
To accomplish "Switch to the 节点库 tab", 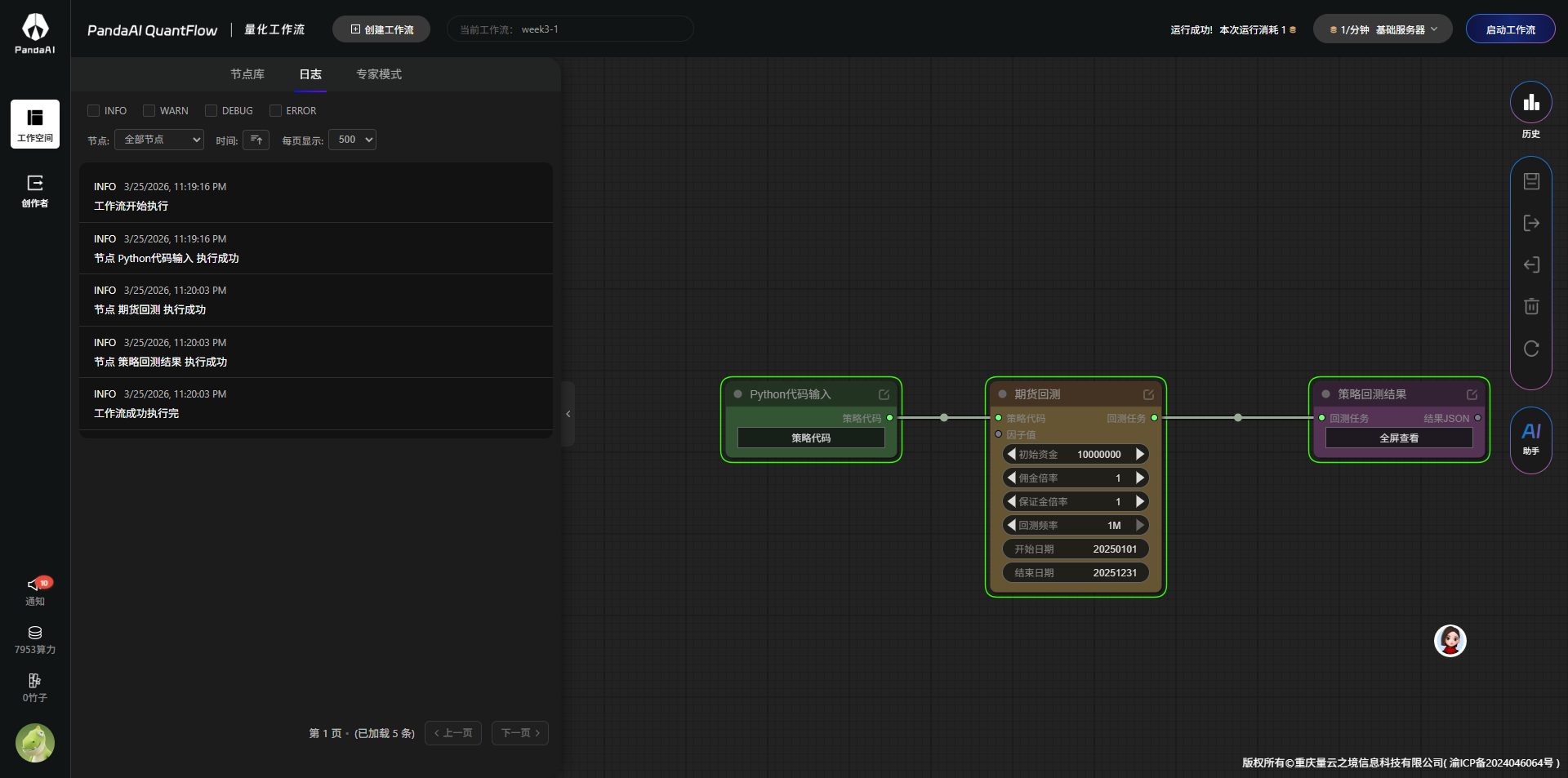I will pos(247,74).
